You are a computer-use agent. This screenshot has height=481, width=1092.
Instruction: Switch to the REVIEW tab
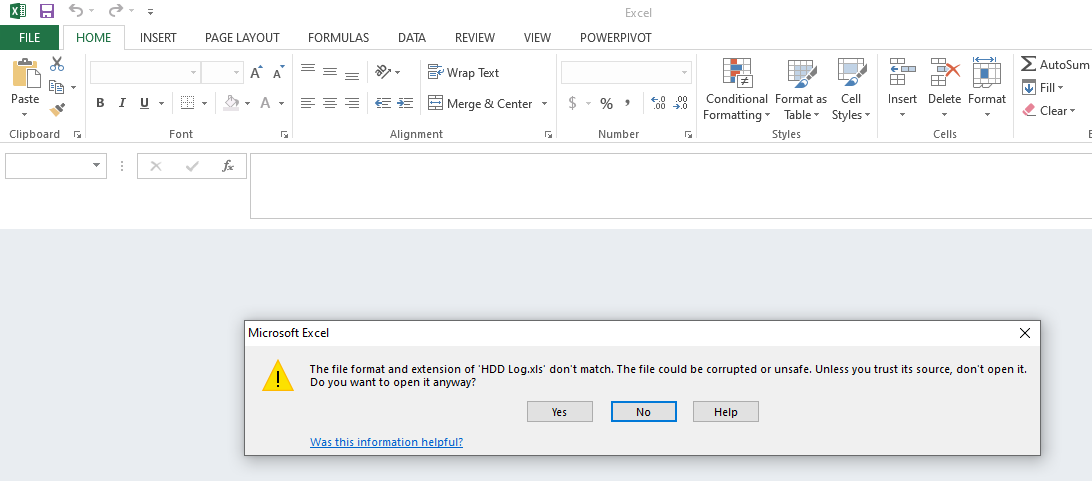point(475,38)
